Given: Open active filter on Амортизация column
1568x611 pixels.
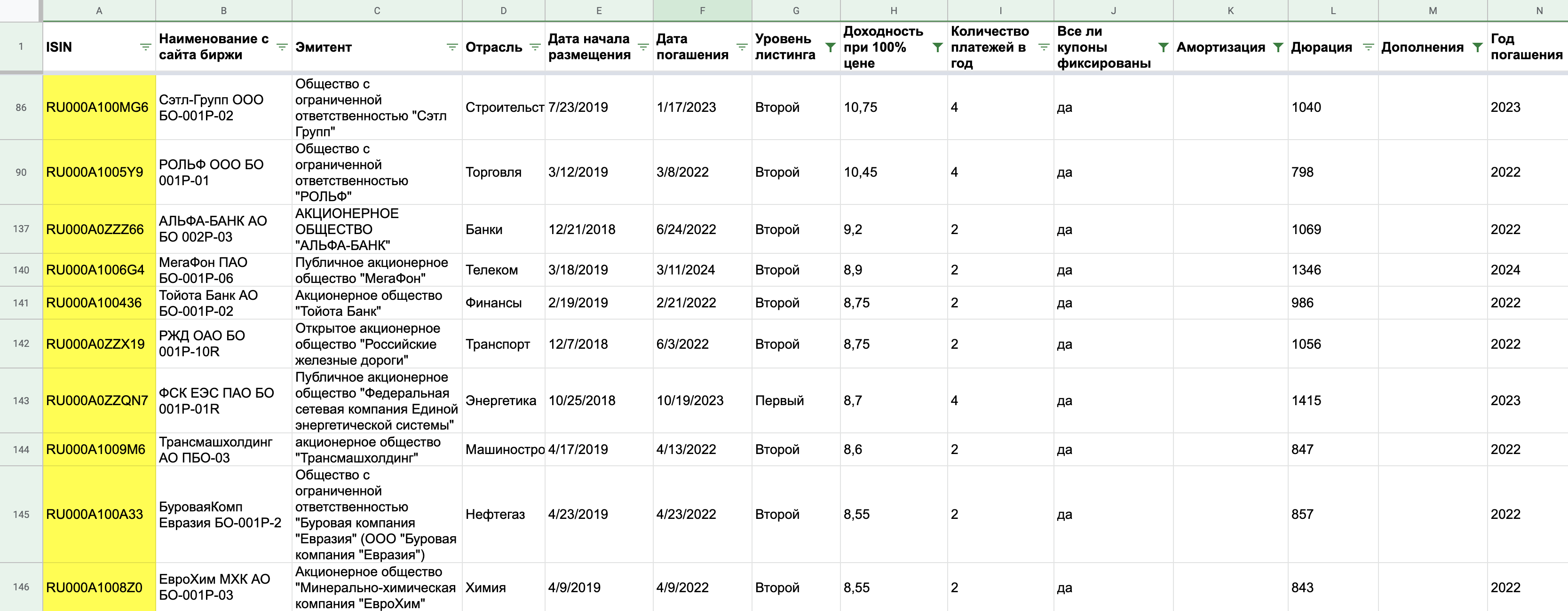Looking at the screenshot, I should pos(1278,47).
